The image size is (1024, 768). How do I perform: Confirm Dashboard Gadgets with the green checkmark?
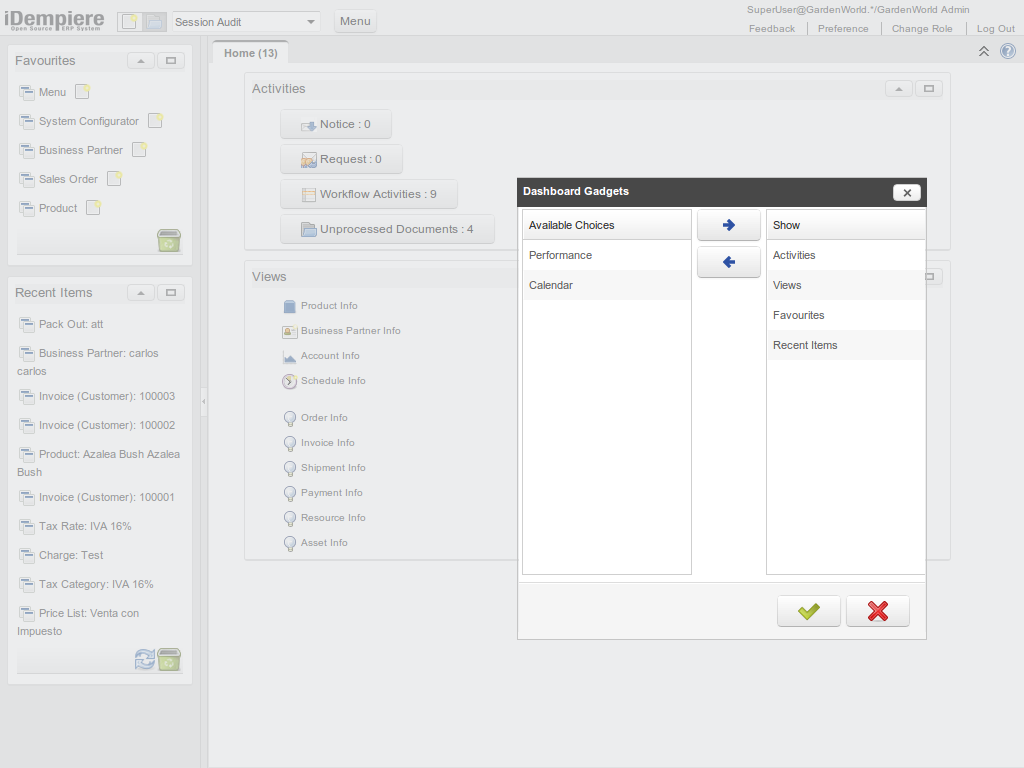[808, 611]
